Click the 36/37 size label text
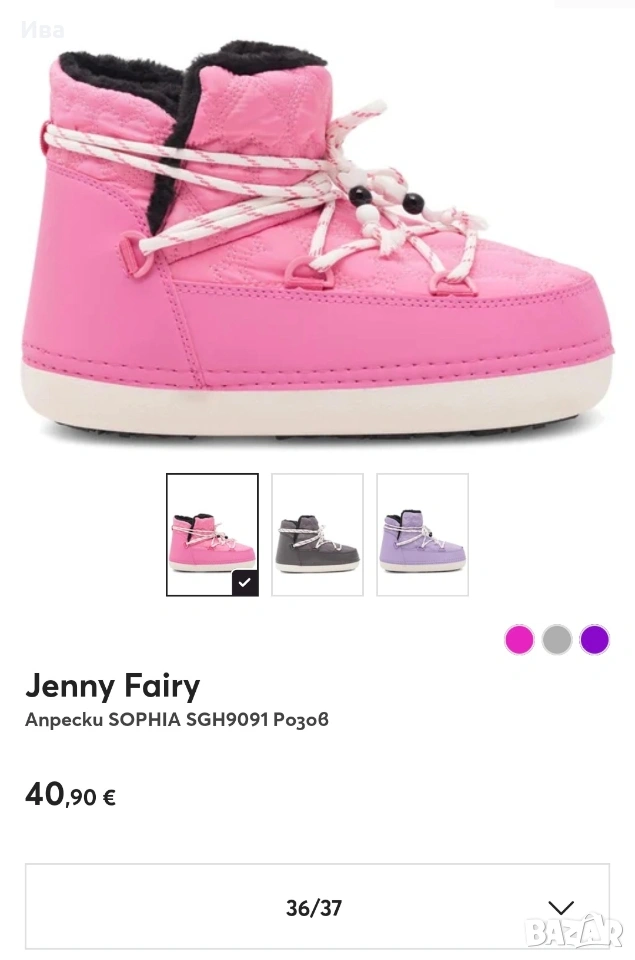The image size is (635, 960). 314,908
